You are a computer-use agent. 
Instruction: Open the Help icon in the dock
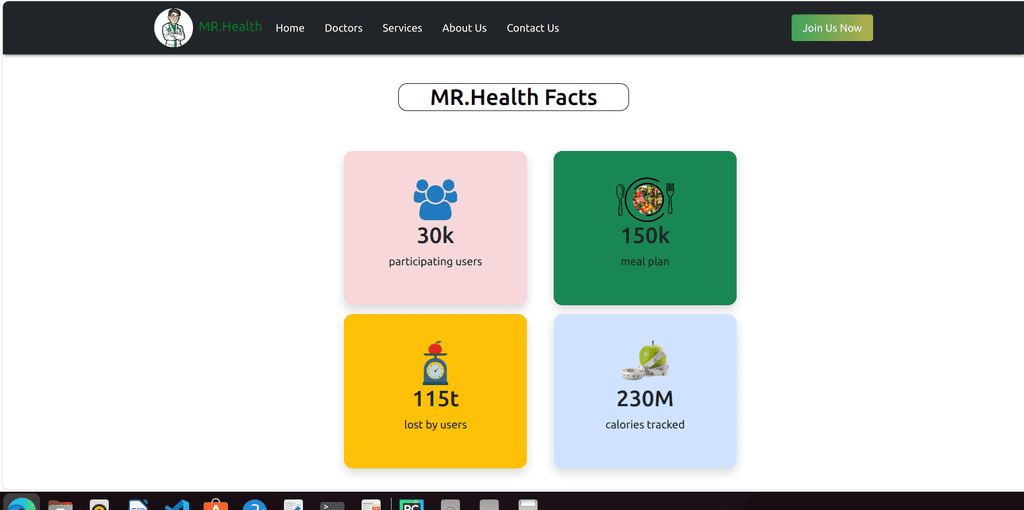pos(254,505)
